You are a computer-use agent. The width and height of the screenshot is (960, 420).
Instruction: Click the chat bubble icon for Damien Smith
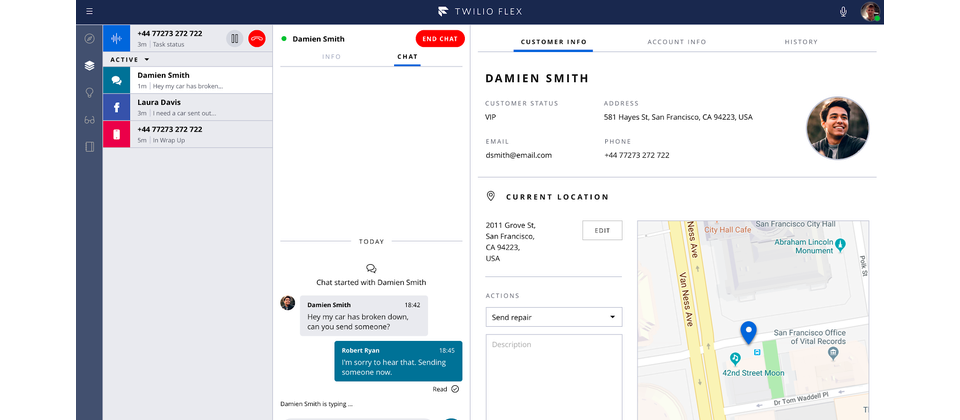pyautogui.click(x=116, y=80)
